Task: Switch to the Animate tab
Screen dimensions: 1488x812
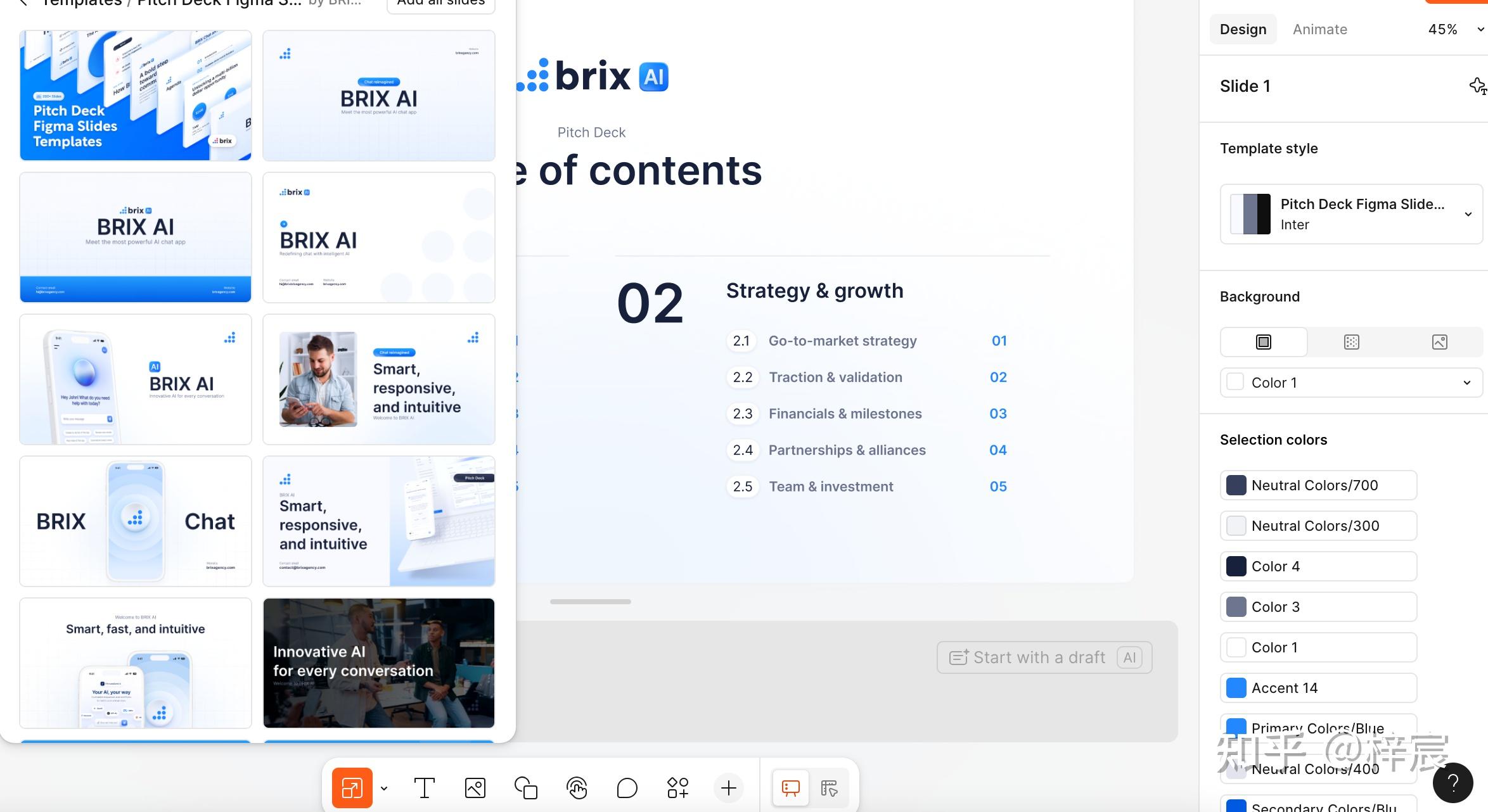Action: pos(1319,29)
